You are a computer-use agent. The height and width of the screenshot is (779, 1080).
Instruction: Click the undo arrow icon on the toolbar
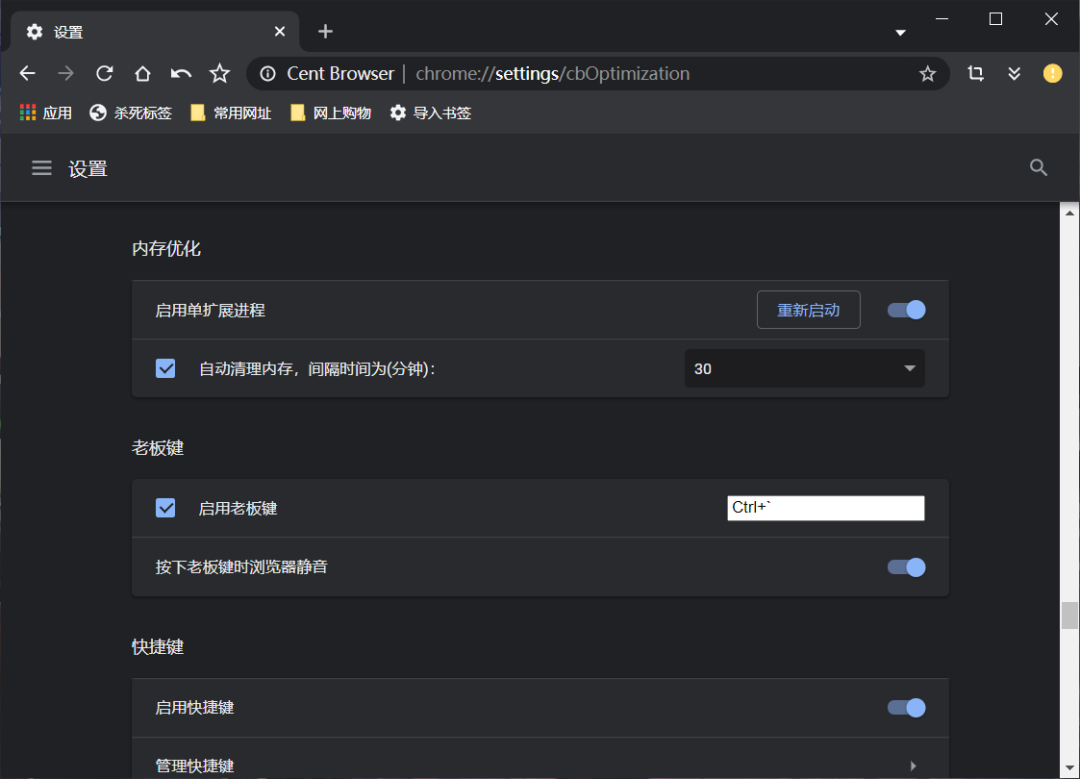point(180,73)
